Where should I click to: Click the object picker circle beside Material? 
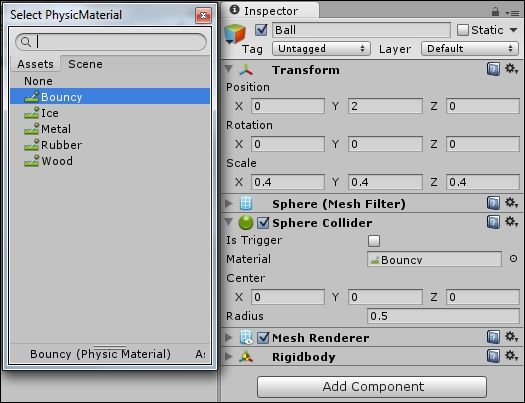click(513, 259)
